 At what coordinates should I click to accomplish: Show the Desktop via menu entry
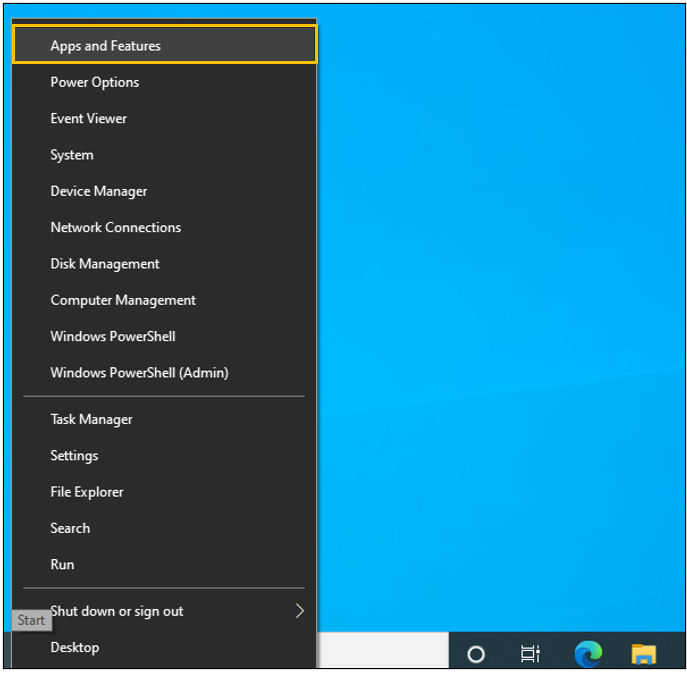164,648
